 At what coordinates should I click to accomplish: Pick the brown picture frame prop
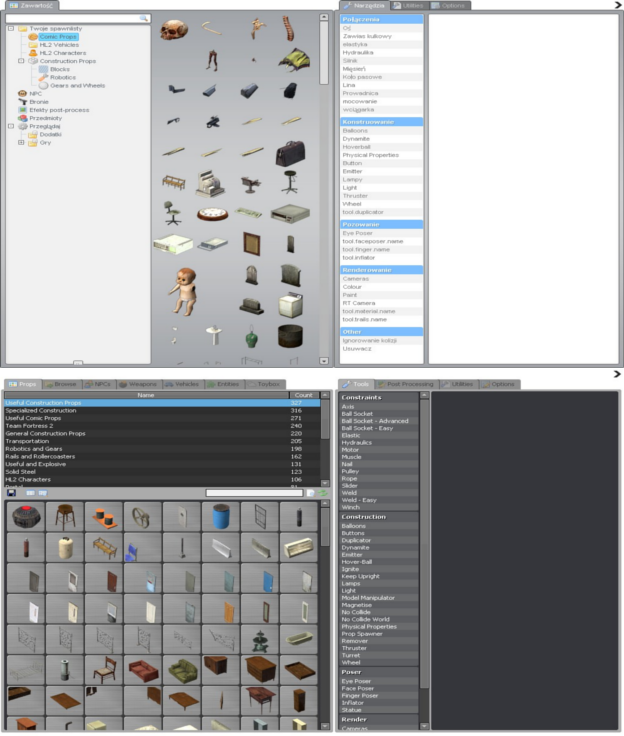coord(252,244)
